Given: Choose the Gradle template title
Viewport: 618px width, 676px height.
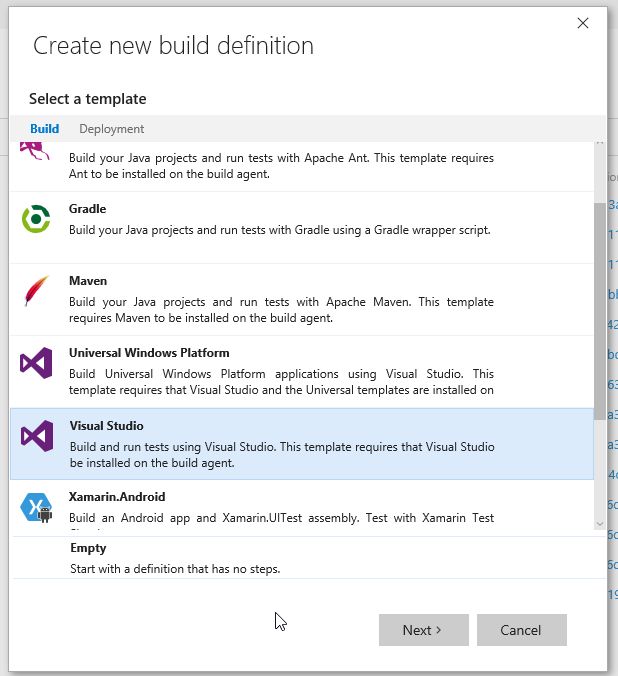Looking at the screenshot, I should [x=88, y=209].
